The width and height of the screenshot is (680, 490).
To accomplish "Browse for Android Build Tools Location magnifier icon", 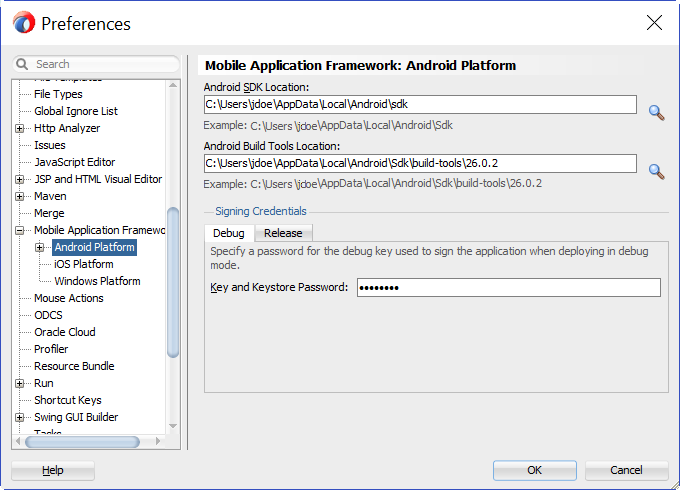I will [x=657, y=172].
